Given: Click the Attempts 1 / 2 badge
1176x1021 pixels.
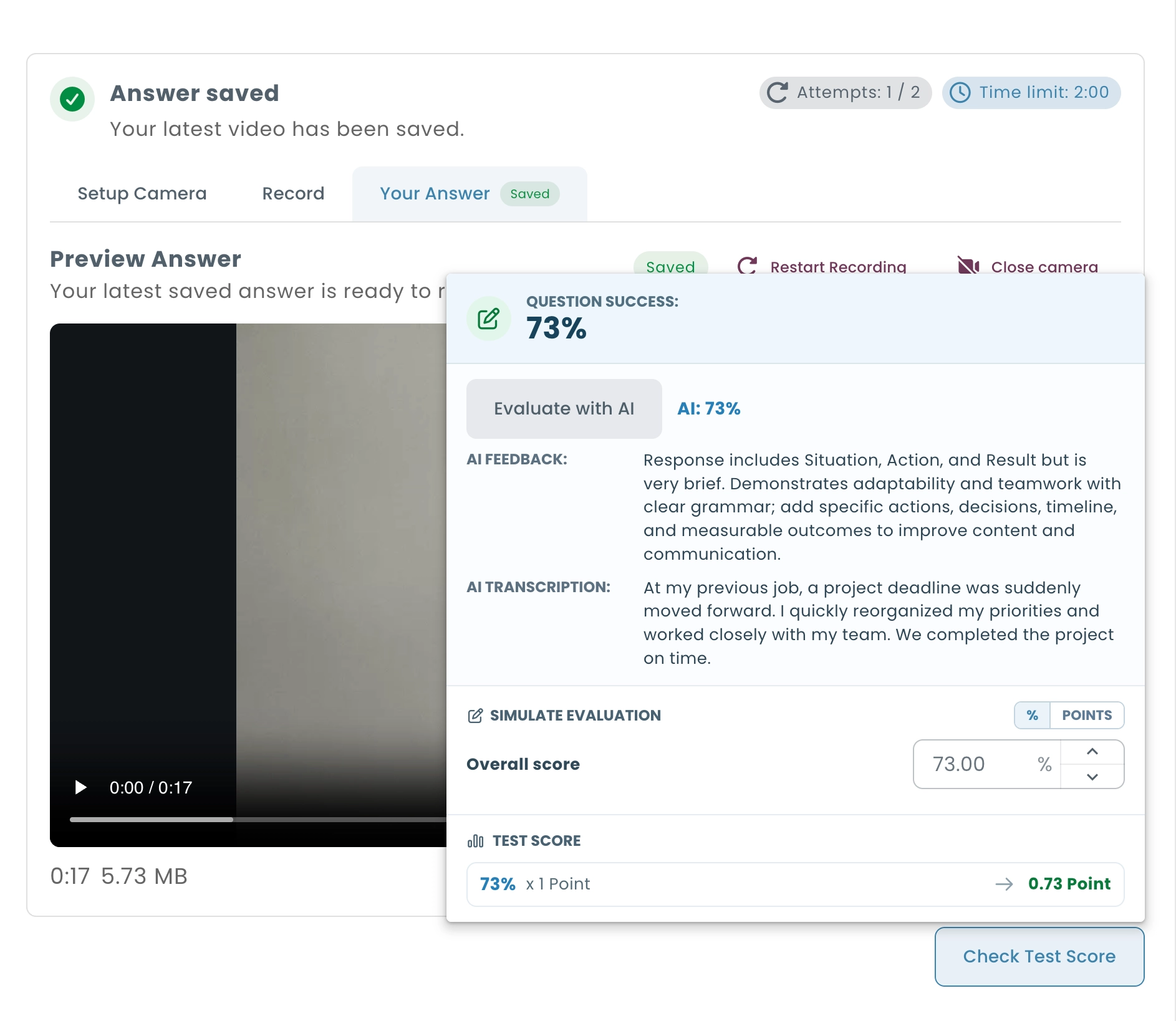Looking at the screenshot, I should tap(846, 93).
